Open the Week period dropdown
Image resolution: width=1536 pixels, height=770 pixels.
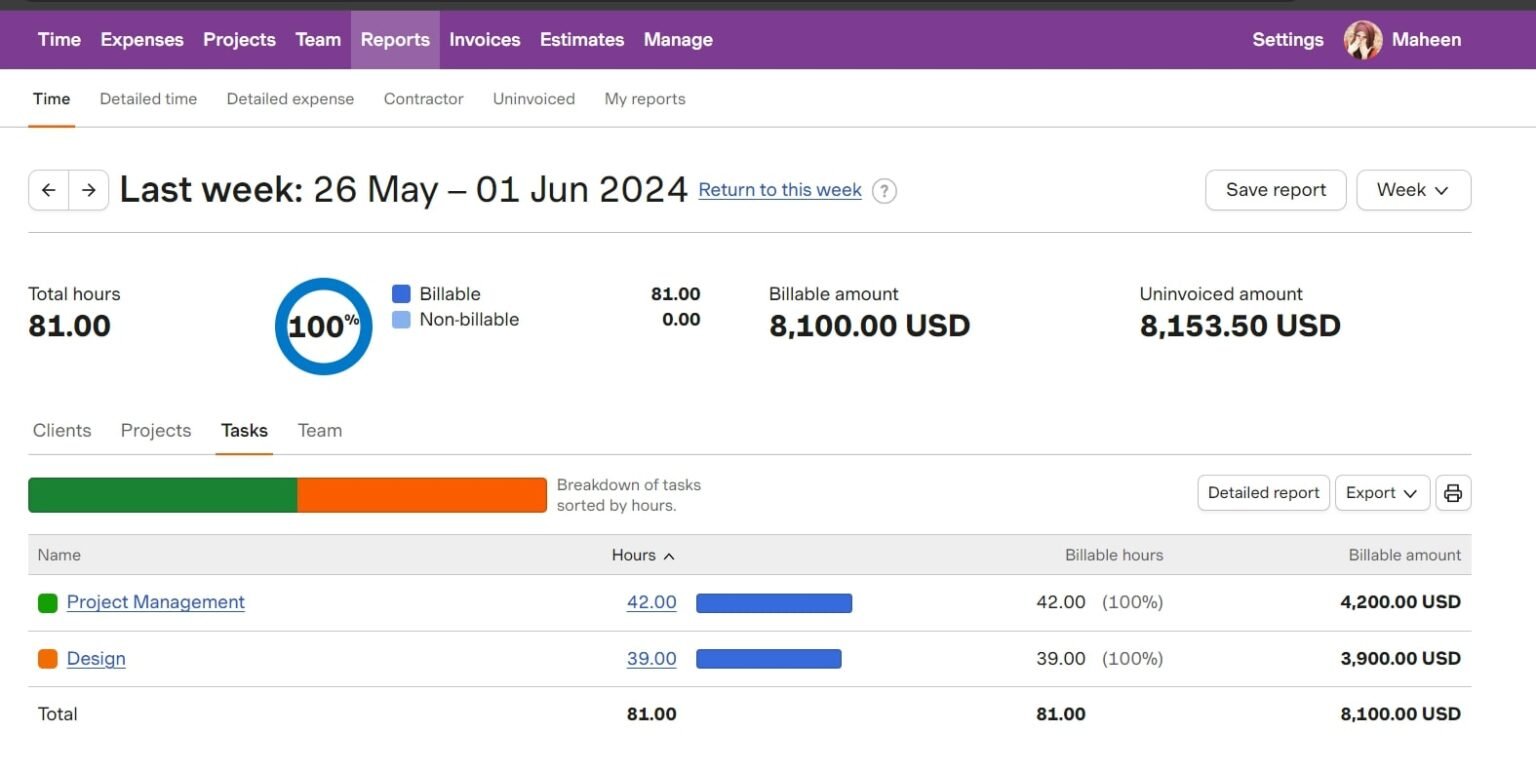click(1412, 190)
